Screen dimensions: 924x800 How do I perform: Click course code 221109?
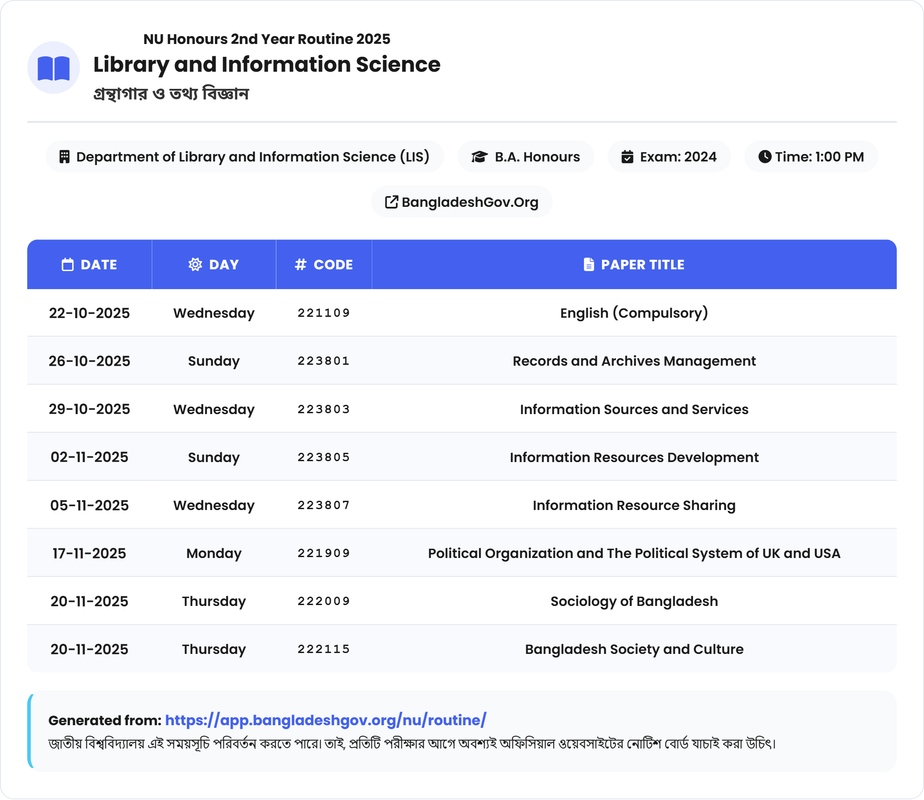tap(324, 313)
